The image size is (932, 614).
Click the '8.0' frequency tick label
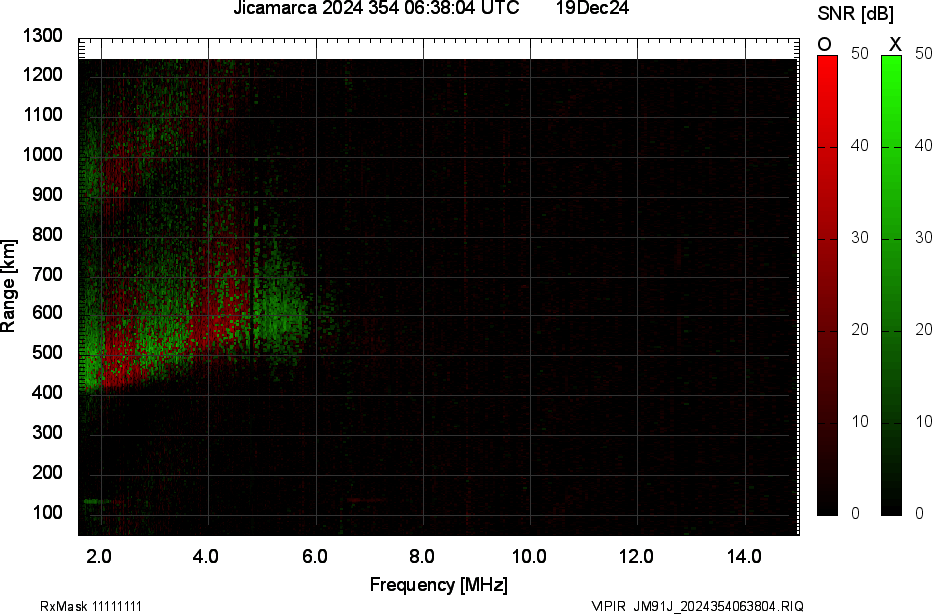click(x=421, y=556)
